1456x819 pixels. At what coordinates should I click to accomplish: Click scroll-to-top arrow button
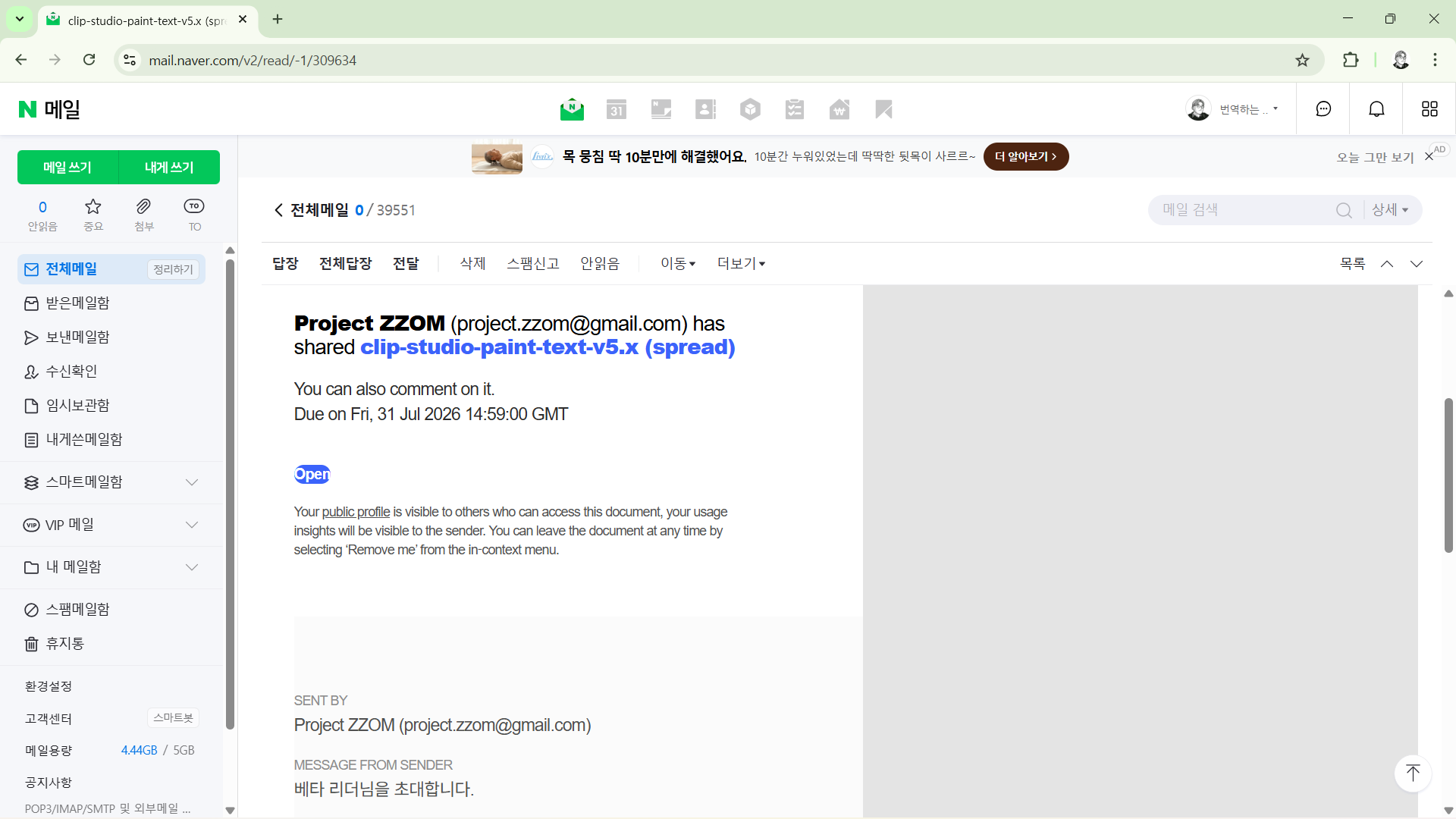[1412, 773]
